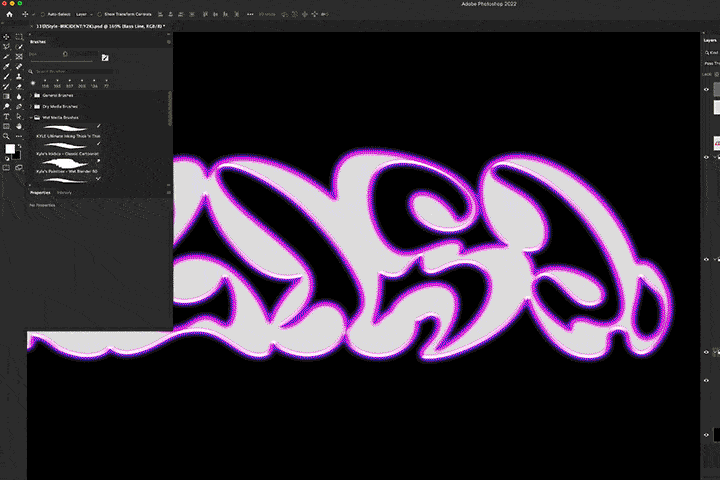Select the bottom black layer thumbnail
The width and height of the screenshot is (720, 480).
coord(716,435)
